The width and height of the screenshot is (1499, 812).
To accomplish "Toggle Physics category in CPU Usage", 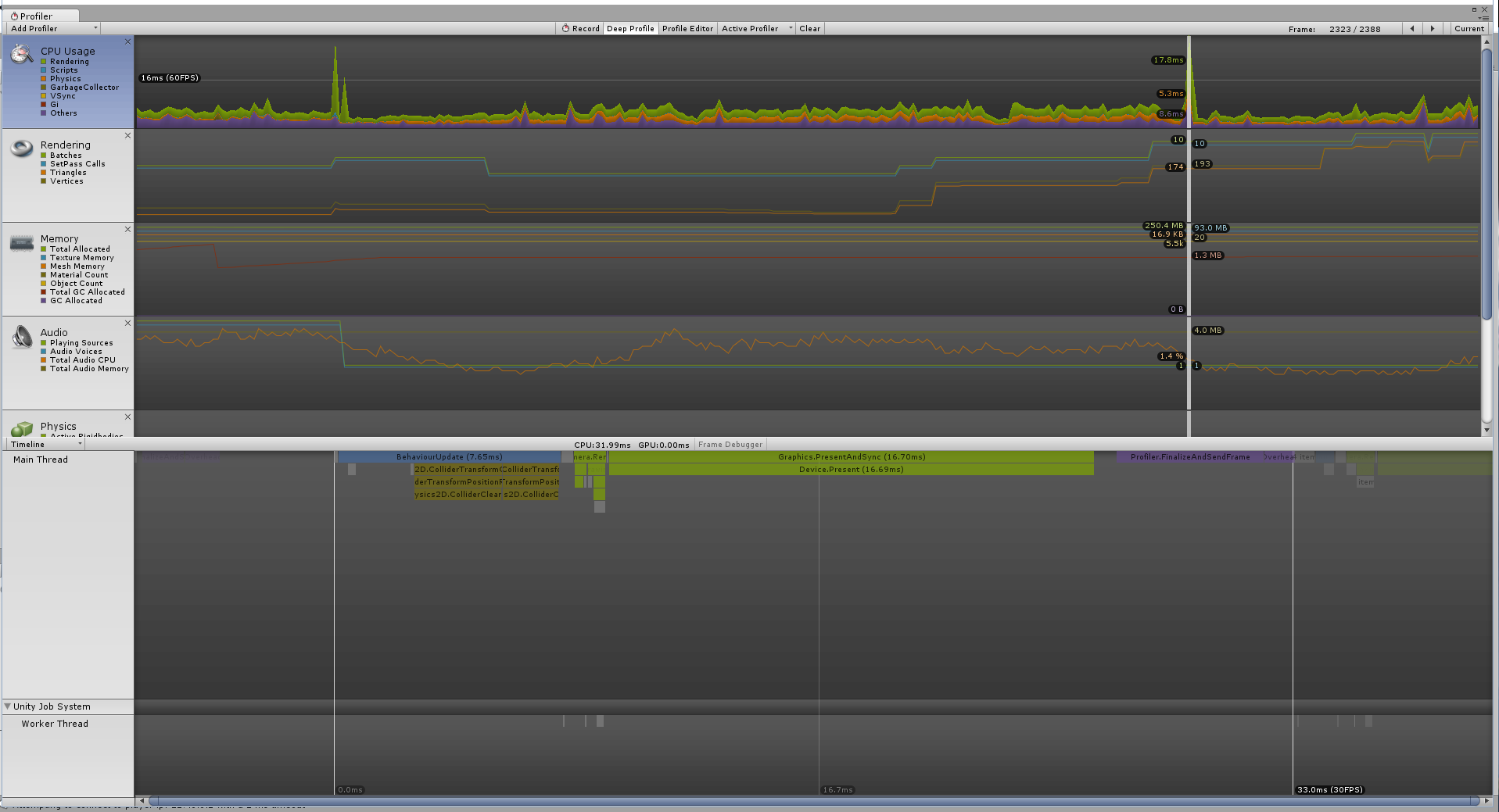I will (61, 79).
